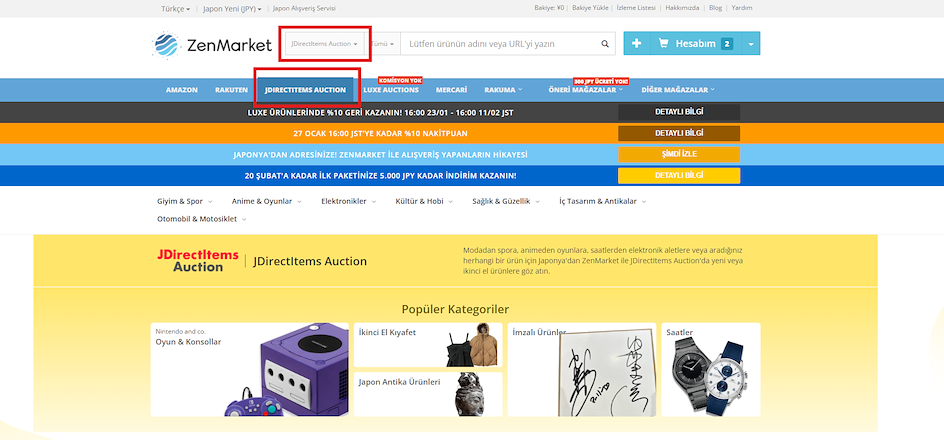
Task: Click Detaylı Bilgi on the 5.000 JPY banner
Action: 679,176
